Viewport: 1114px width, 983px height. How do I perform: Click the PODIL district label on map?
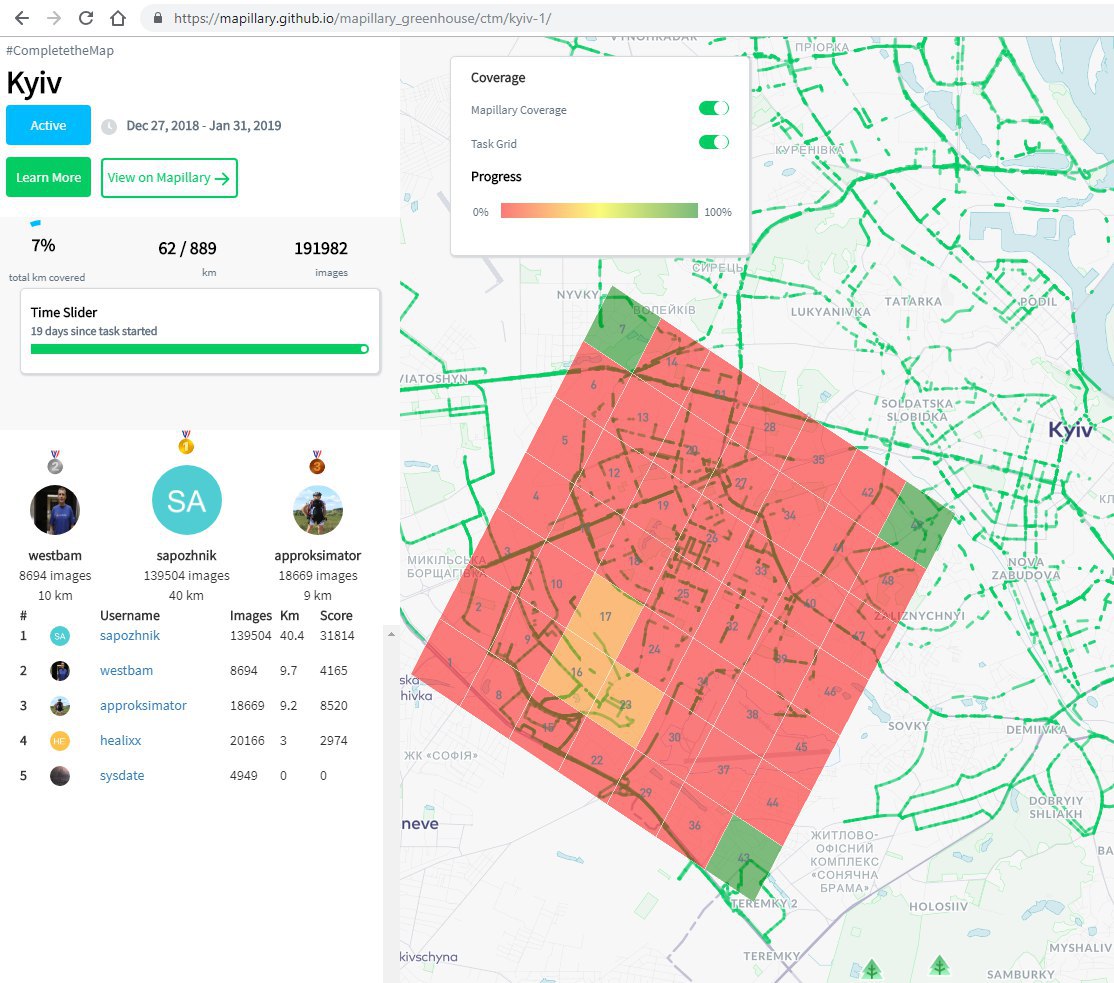1038,301
